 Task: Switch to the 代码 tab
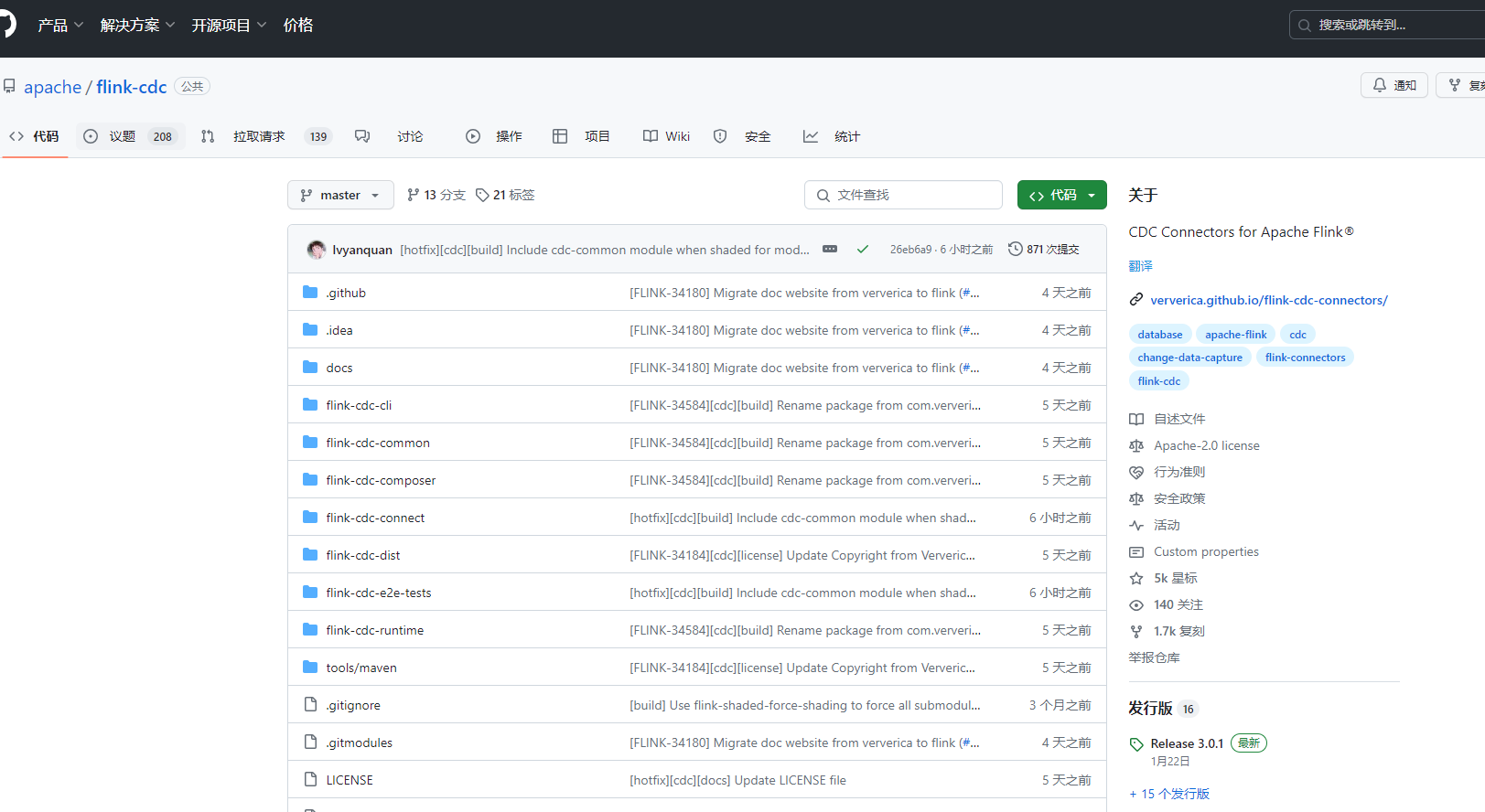click(x=35, y=136)
